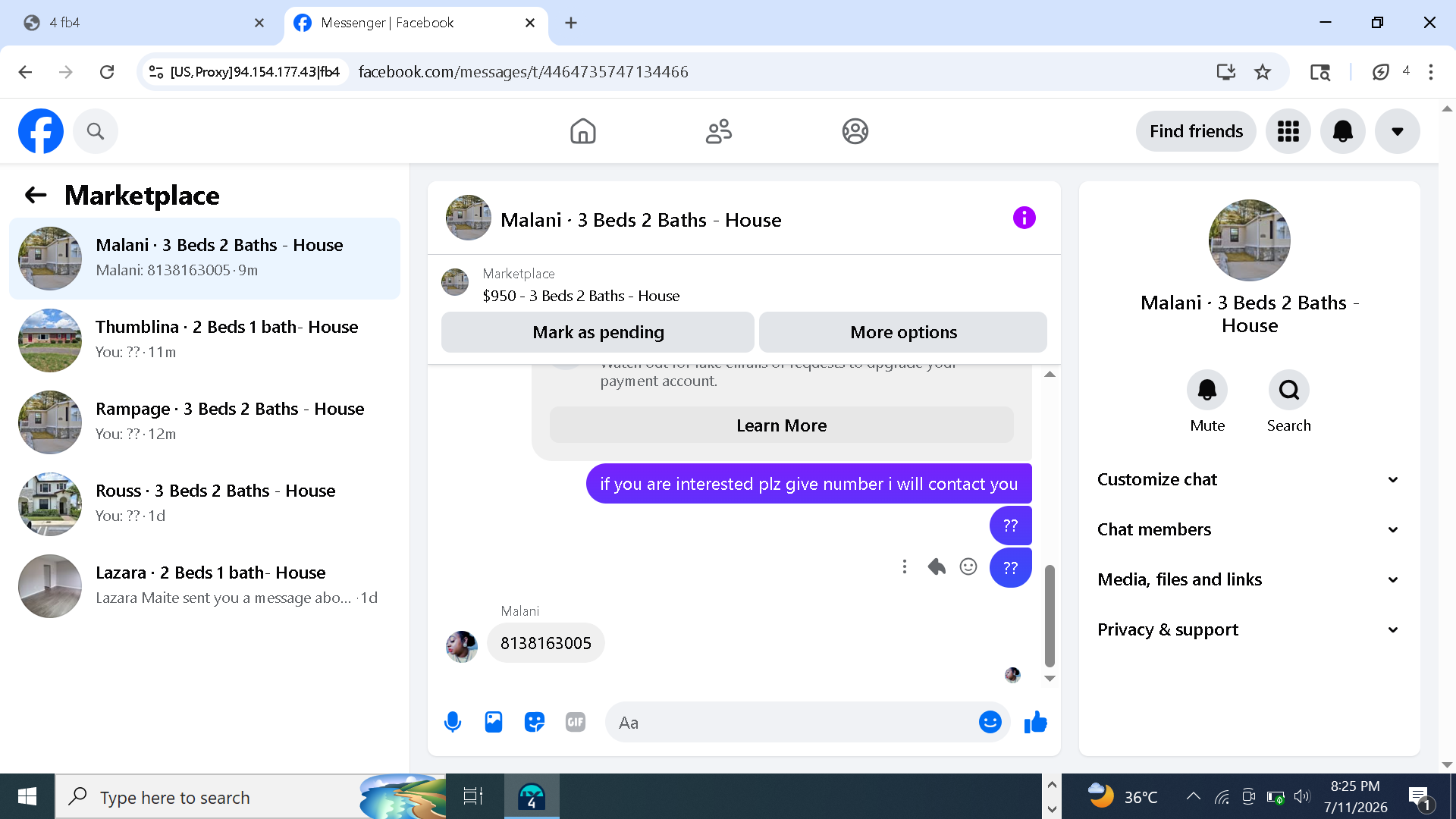1456x819 pixels.
Task: Open the browser extension icon near the 4
Action: (x=1381, y=72)
